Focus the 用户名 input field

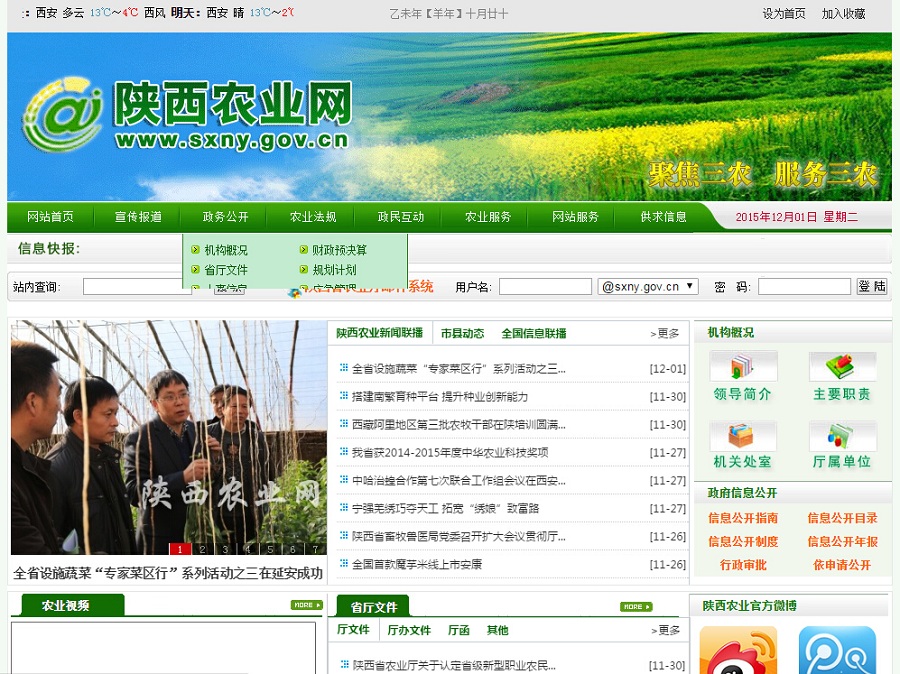coord(545,286)
